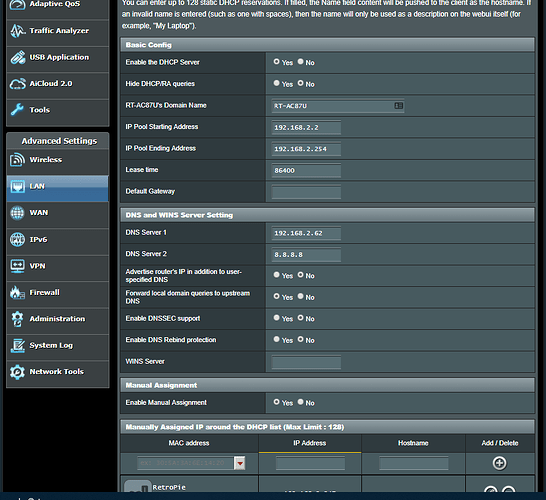The image size is (546, 500).
Task: Click the Tools wrench icon
Action: [17, 110]
